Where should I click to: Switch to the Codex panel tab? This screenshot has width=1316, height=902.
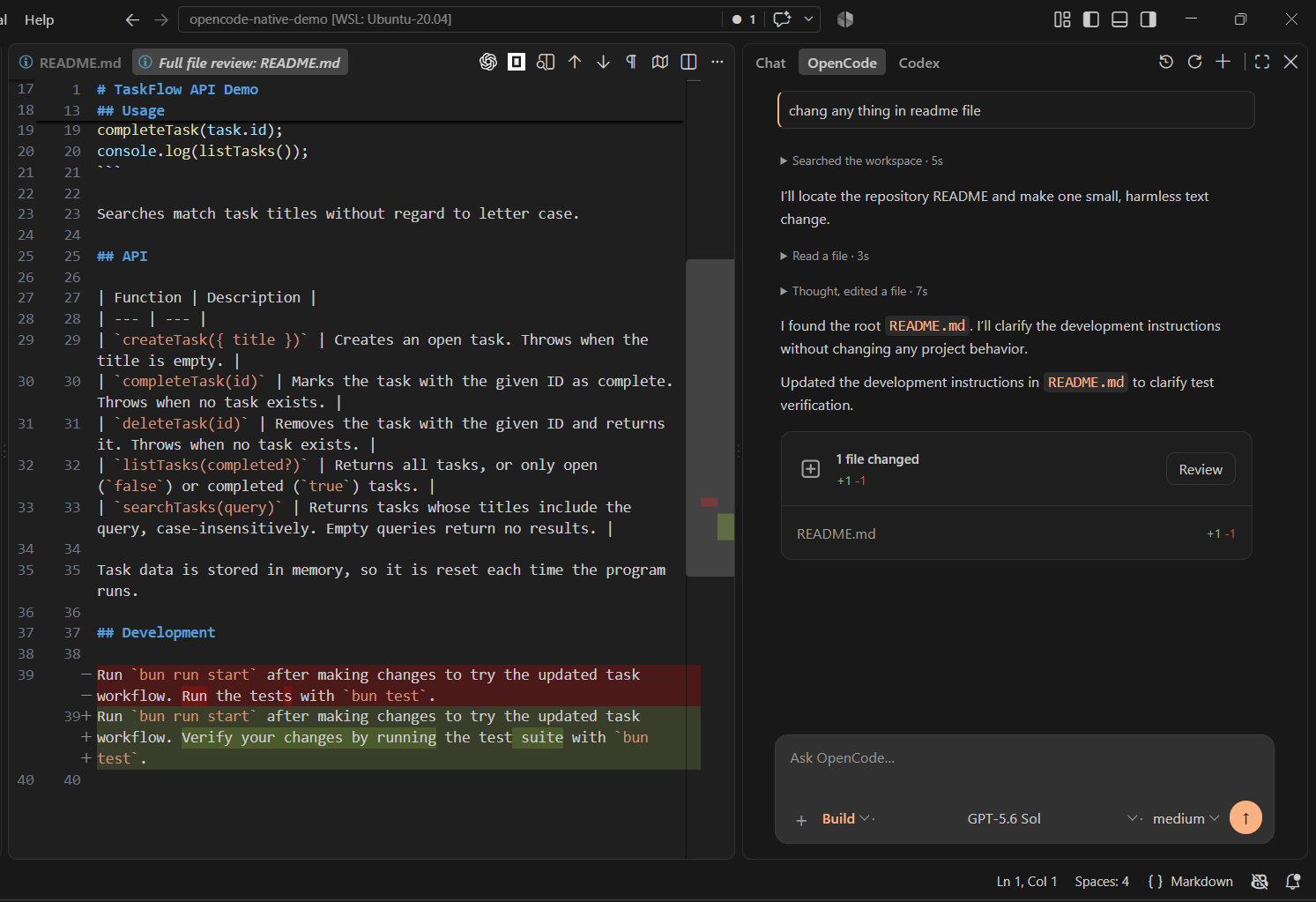pyautogui.click(x=919, y=63)
